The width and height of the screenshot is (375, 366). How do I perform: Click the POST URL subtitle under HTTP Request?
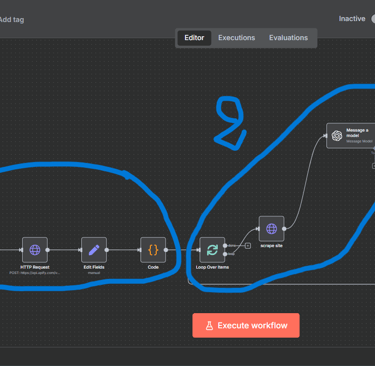(35, 273)
